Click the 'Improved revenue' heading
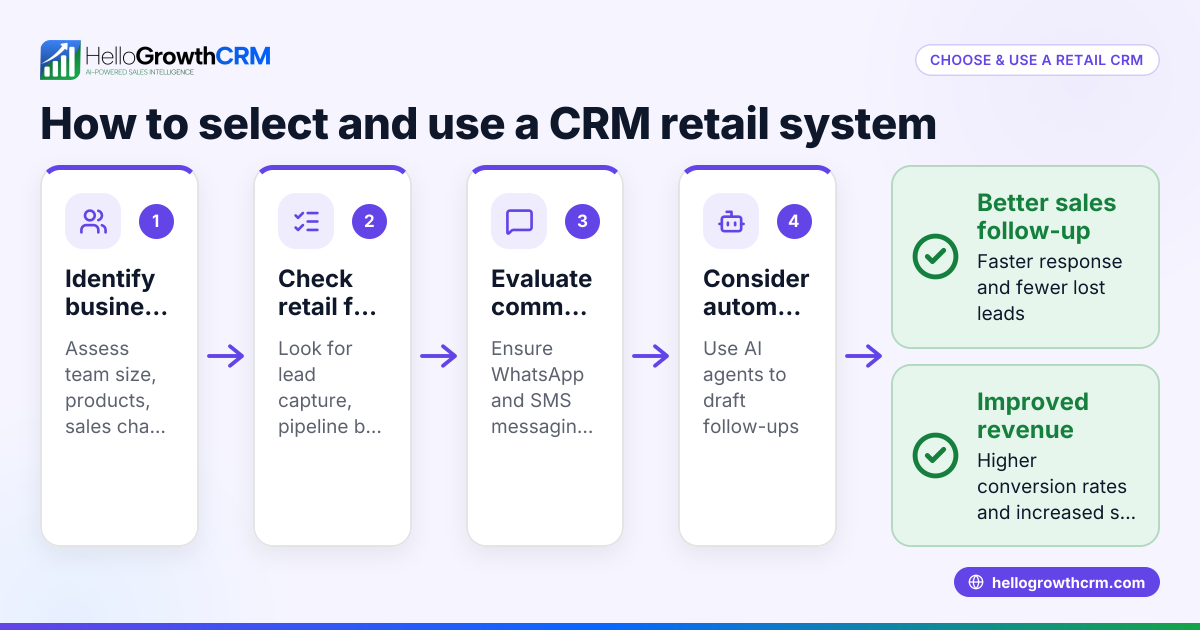The image size is (1200, 630). click(1033, 416)
